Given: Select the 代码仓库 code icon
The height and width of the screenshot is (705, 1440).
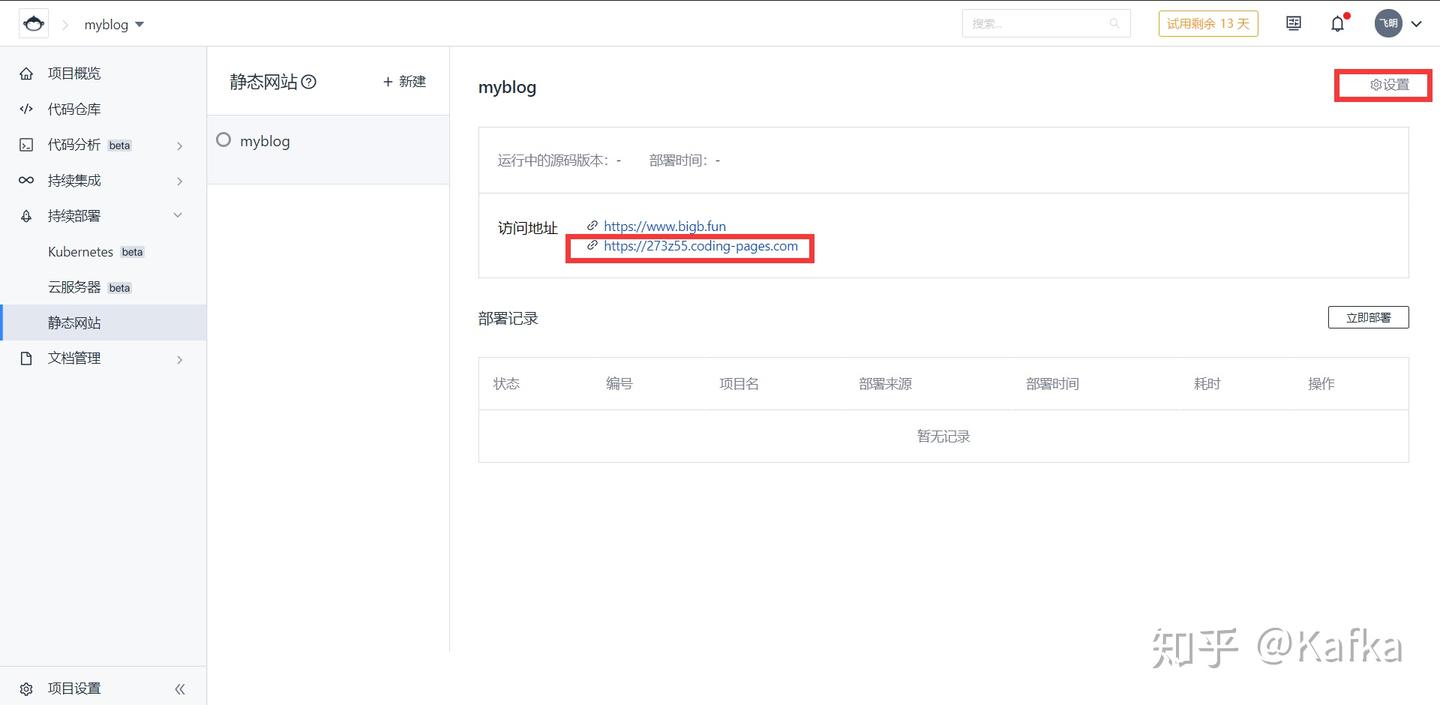Looking at the screenshot, I should pos(27,109).
